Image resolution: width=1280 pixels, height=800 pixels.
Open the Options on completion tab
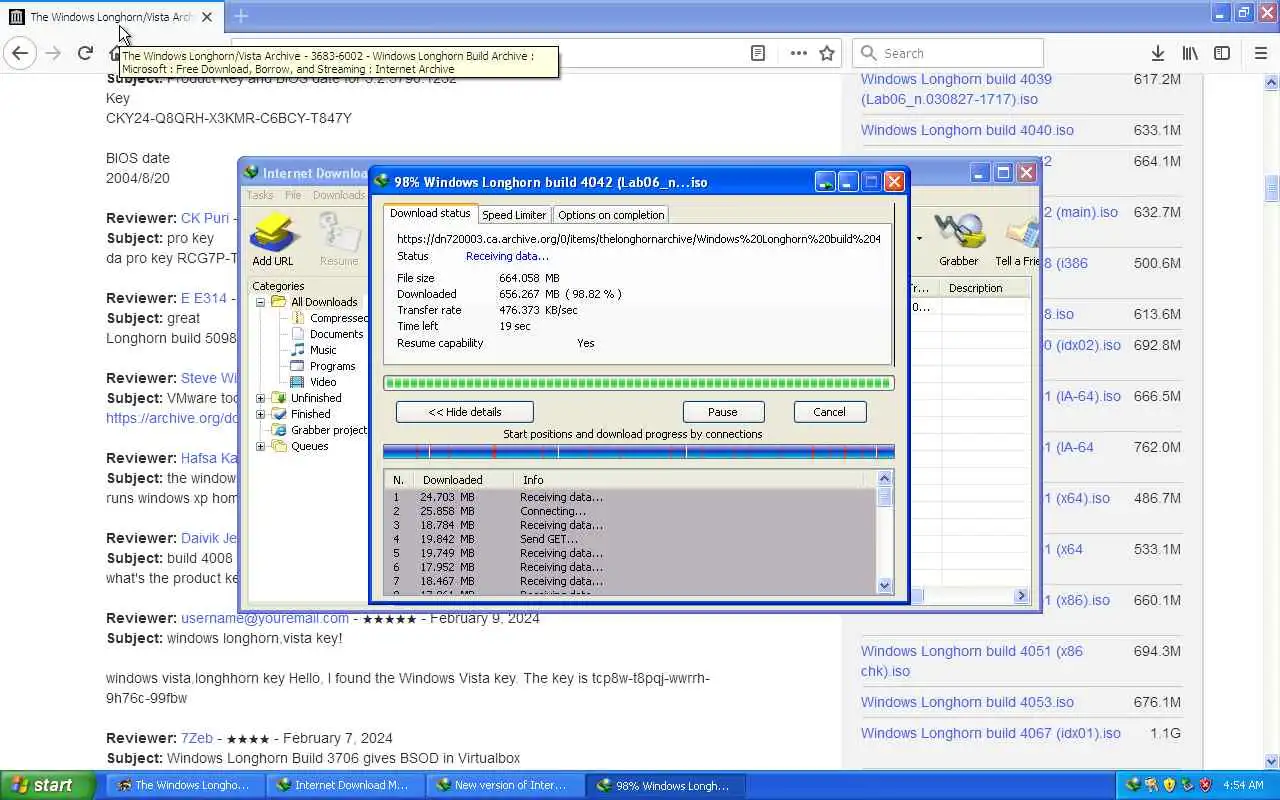(x=611, y=214)
